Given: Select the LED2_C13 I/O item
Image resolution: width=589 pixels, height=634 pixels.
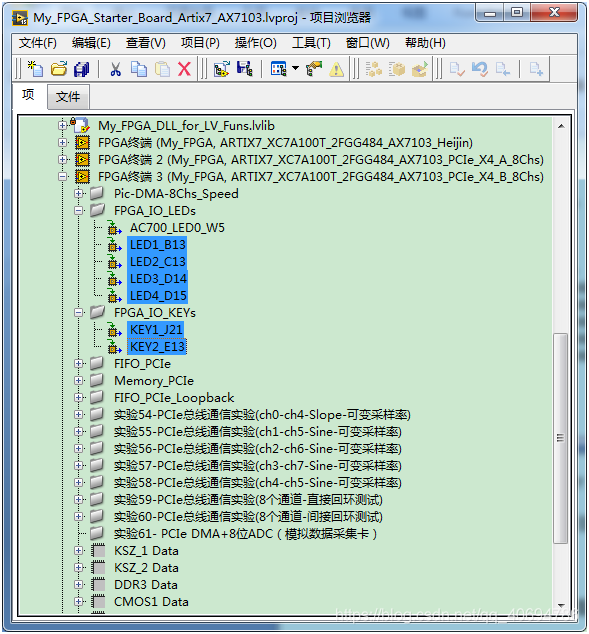Looking at the screenshot, I should pyautogui.click(x=157, y=262).
